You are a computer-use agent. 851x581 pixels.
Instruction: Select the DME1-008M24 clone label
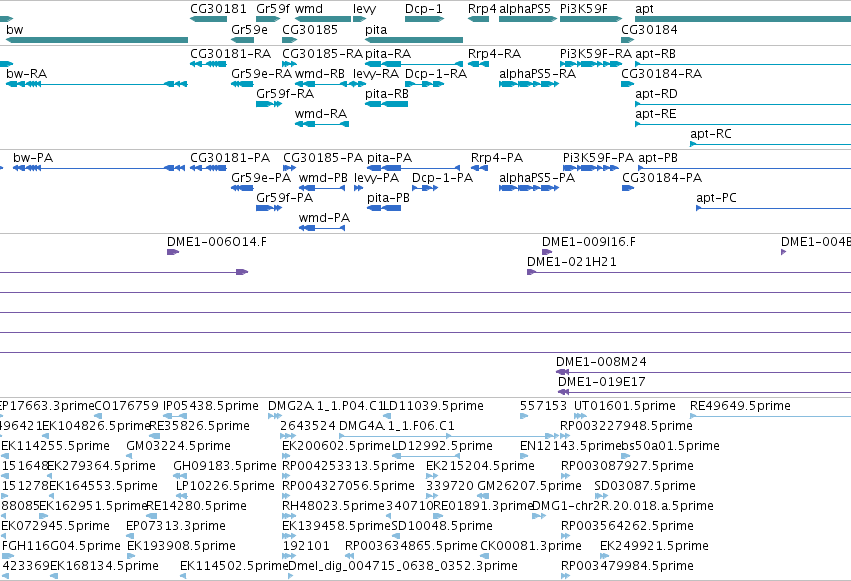601,361
